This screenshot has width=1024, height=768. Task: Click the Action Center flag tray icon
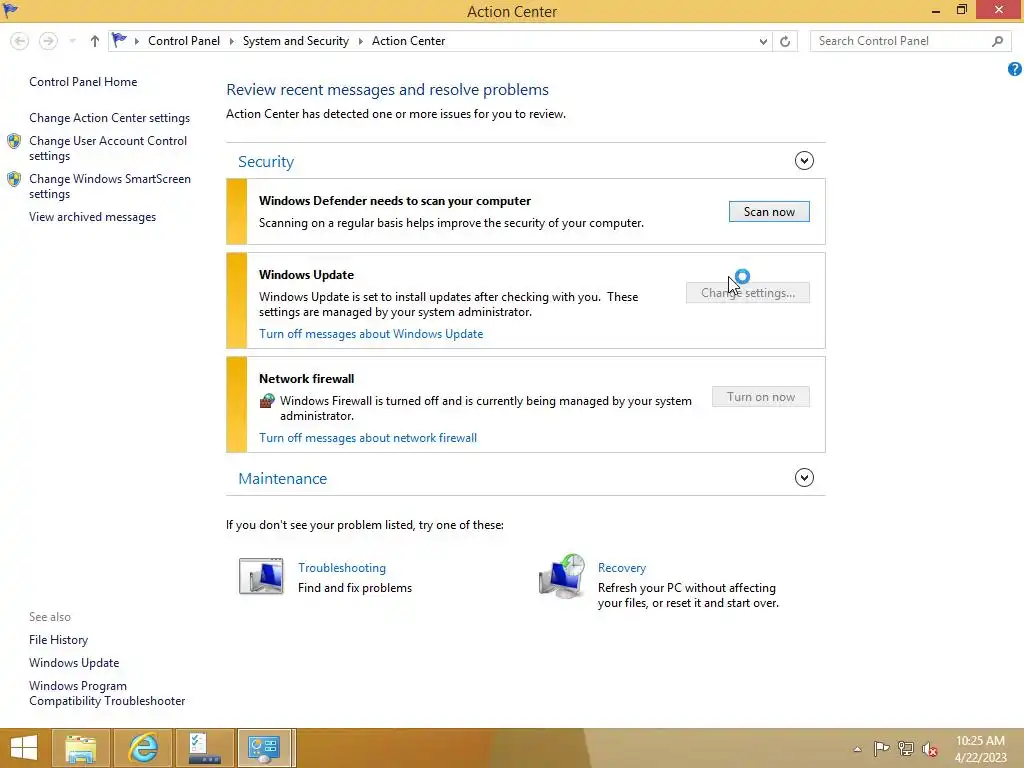881,748
